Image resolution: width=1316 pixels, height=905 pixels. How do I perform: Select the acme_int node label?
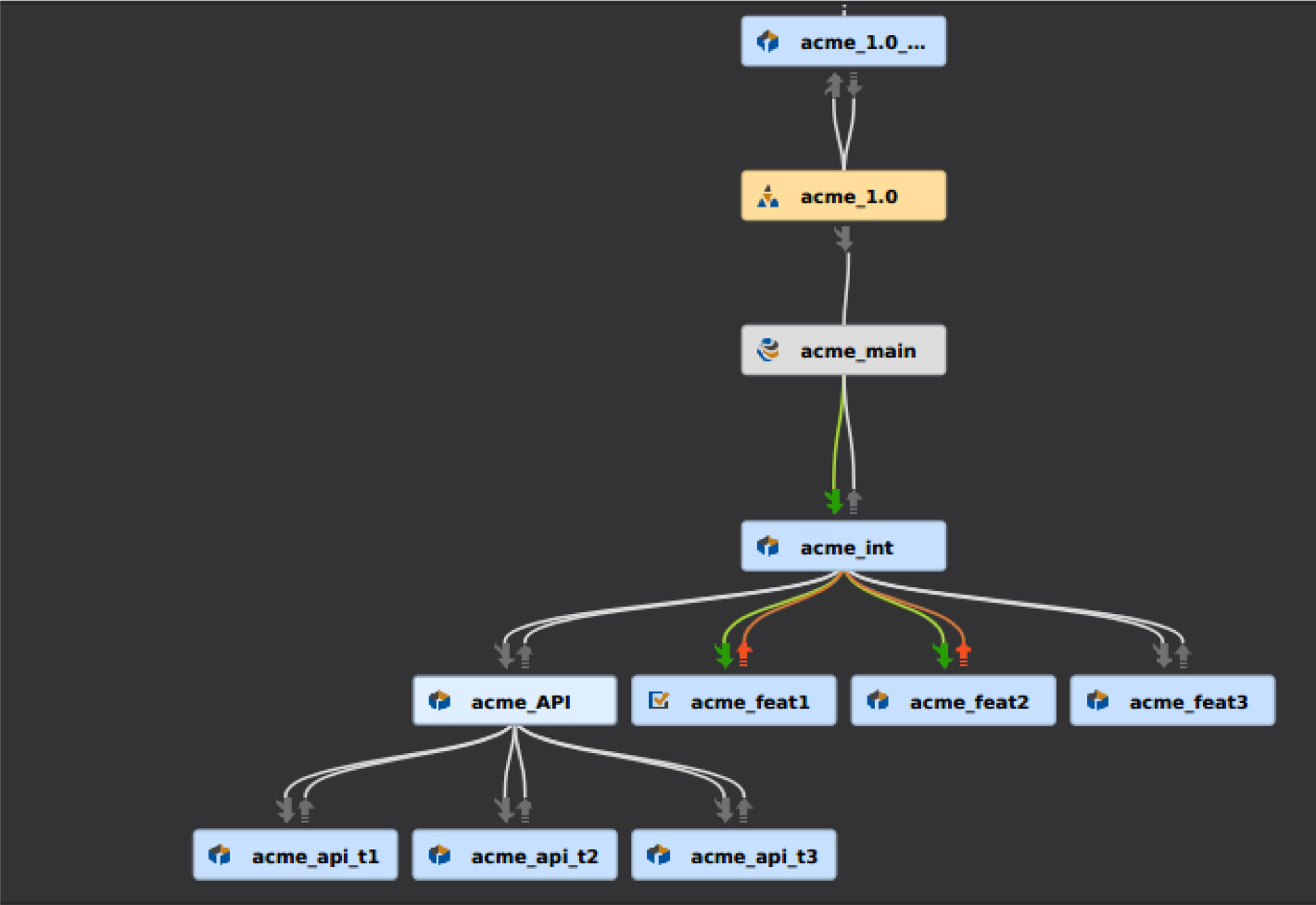(846, 547)
